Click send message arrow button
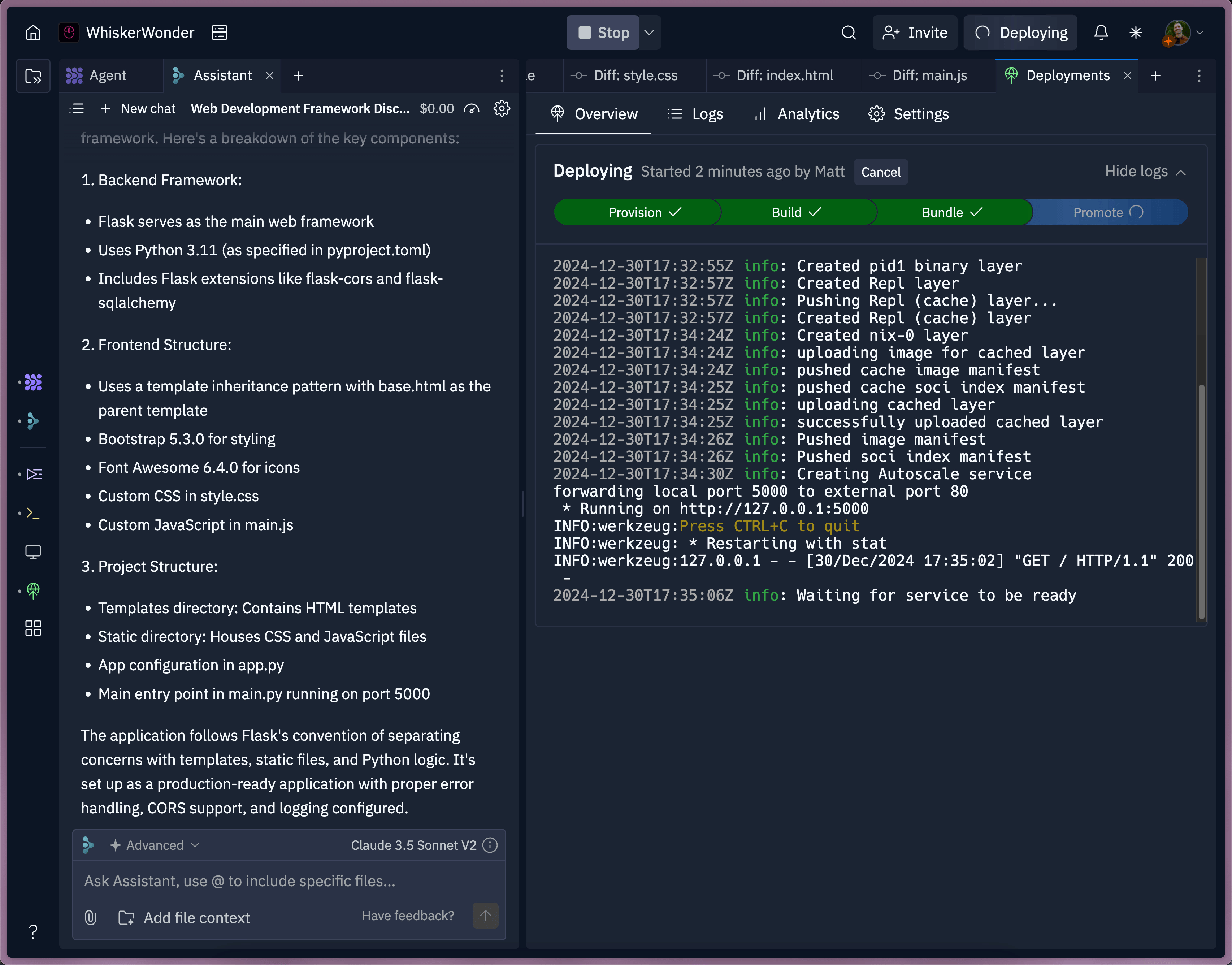The image size is (1232, 965). pyautogui.click(x=485, y=915)
